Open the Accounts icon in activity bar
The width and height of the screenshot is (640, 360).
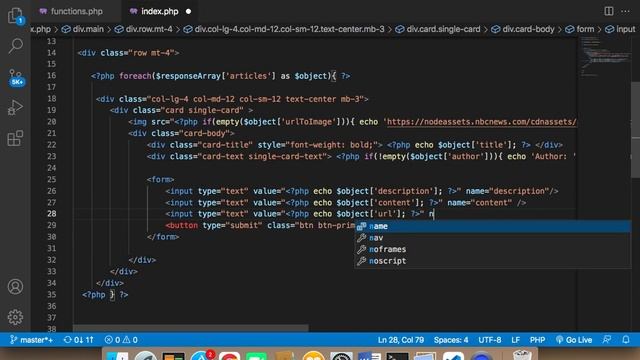click(x=15, y=287)
